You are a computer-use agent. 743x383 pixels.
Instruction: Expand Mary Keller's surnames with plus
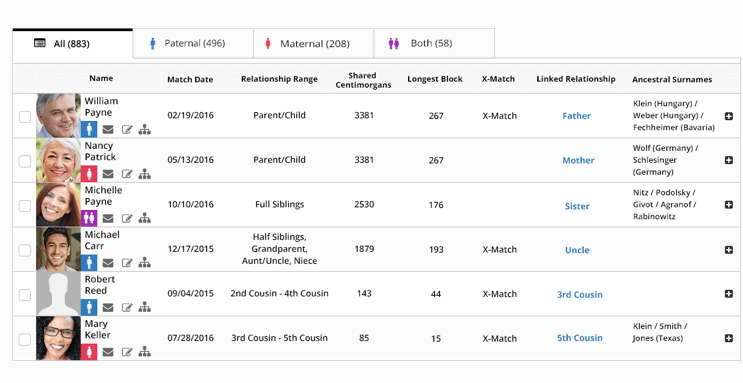pyautogui.click(x=729, y=338)
